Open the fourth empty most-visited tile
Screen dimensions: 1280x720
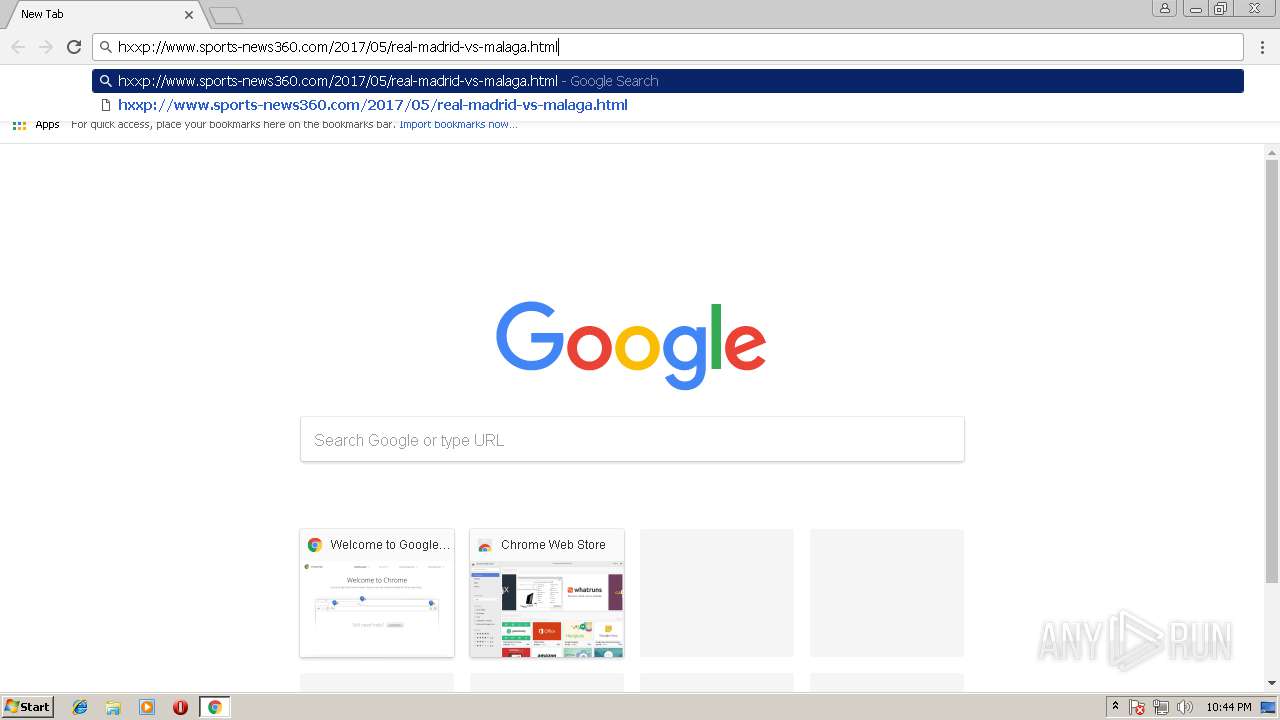click(x=887, y=593)
